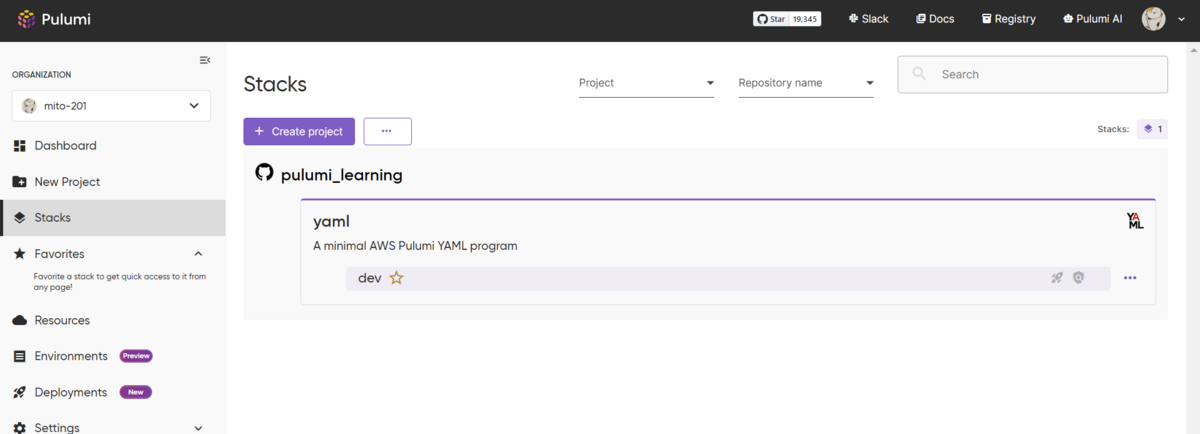Open the Project filter dropdown
Viewport: 1200px width, 434px height.
647,83
